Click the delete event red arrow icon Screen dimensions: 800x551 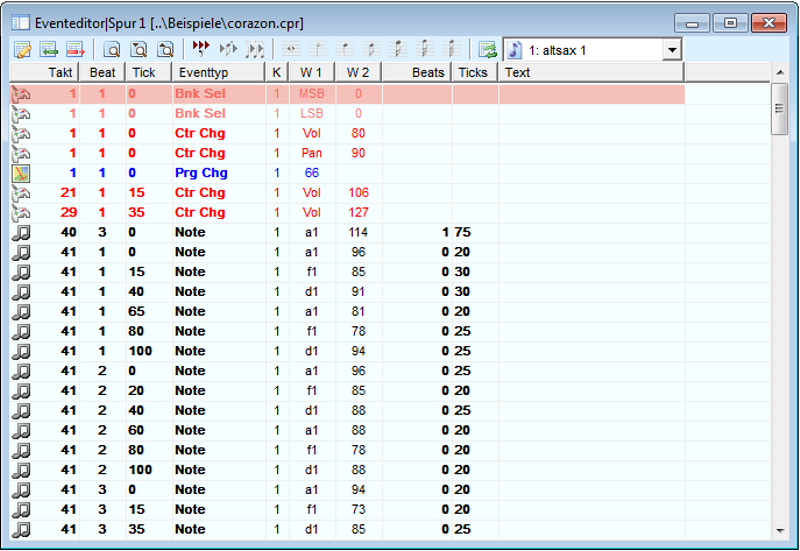tap(76, 49)
